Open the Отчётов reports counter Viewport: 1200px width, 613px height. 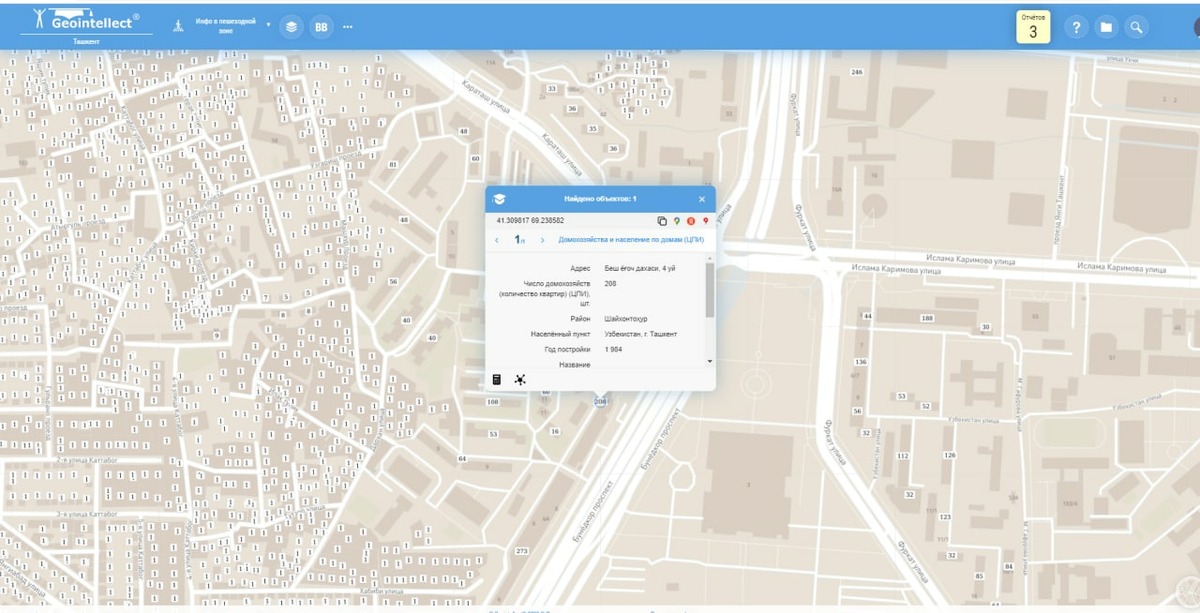[1033, 27]
